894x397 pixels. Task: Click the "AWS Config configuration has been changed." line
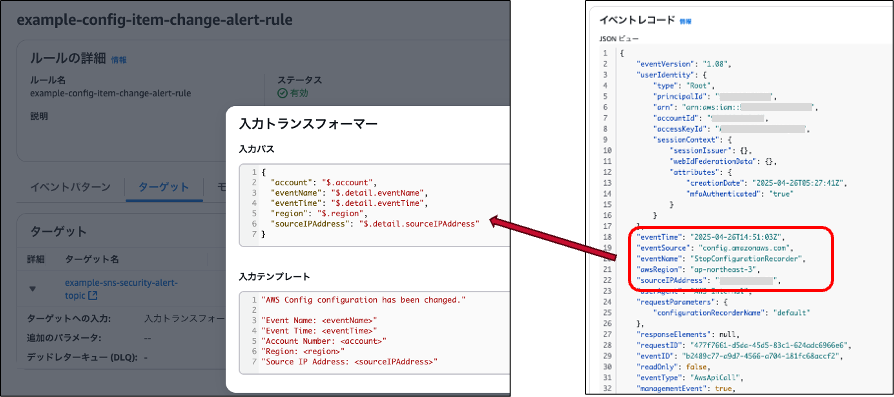click(x=363, y=299)
